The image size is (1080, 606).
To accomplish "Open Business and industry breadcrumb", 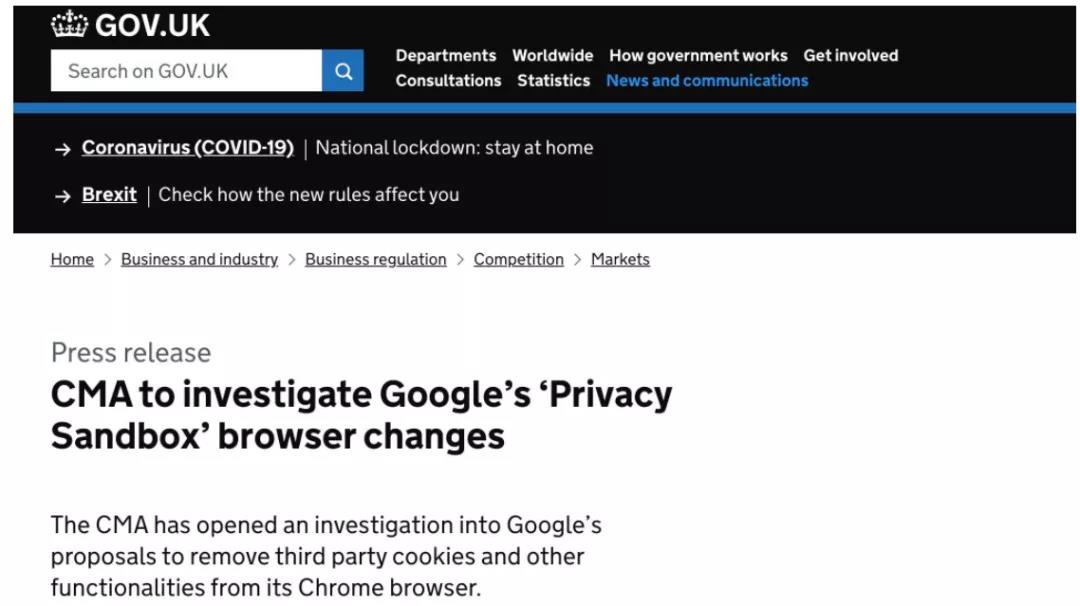I will pyautogui.click(x=200, y=260).
